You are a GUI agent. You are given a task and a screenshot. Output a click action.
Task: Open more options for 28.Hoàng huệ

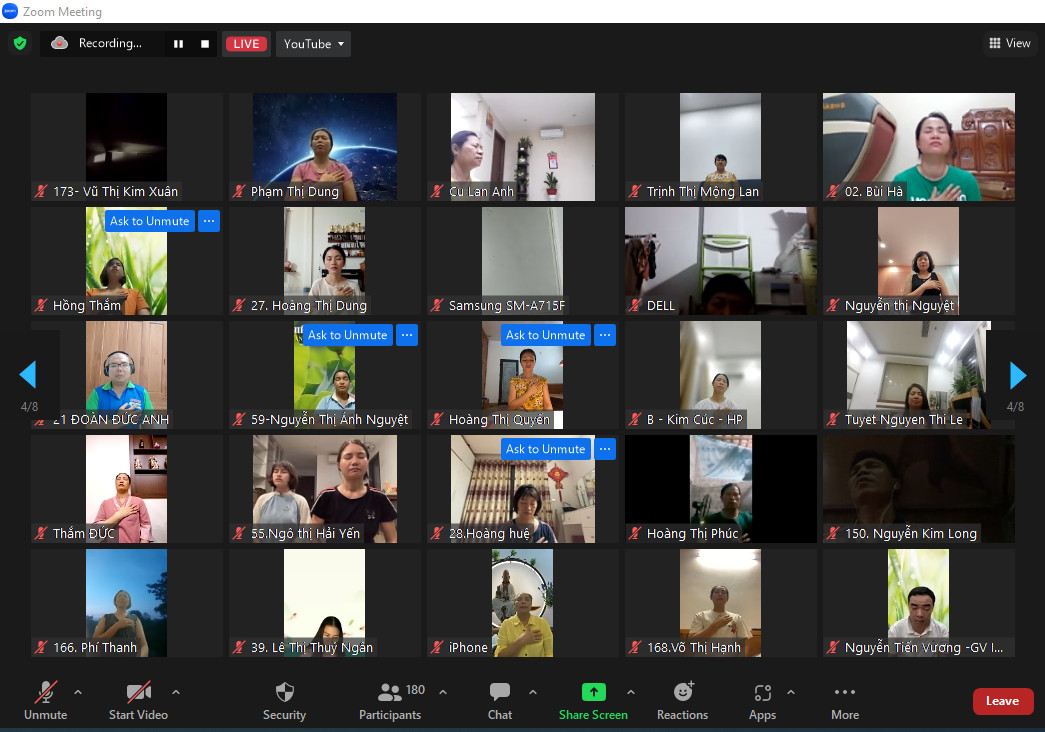point(604,449)
